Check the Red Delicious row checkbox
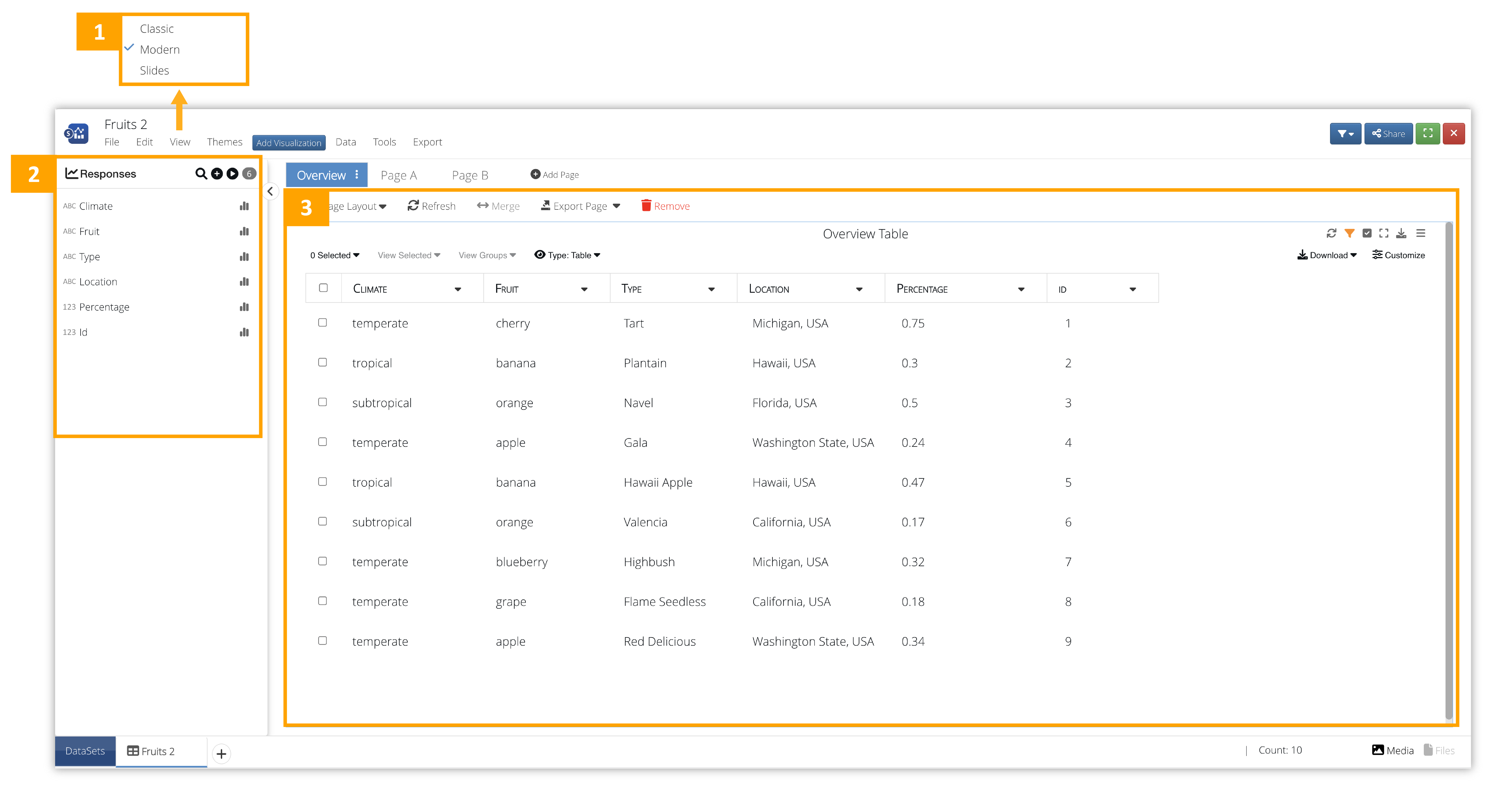1495x812 pixels. [x=323, y=641]
